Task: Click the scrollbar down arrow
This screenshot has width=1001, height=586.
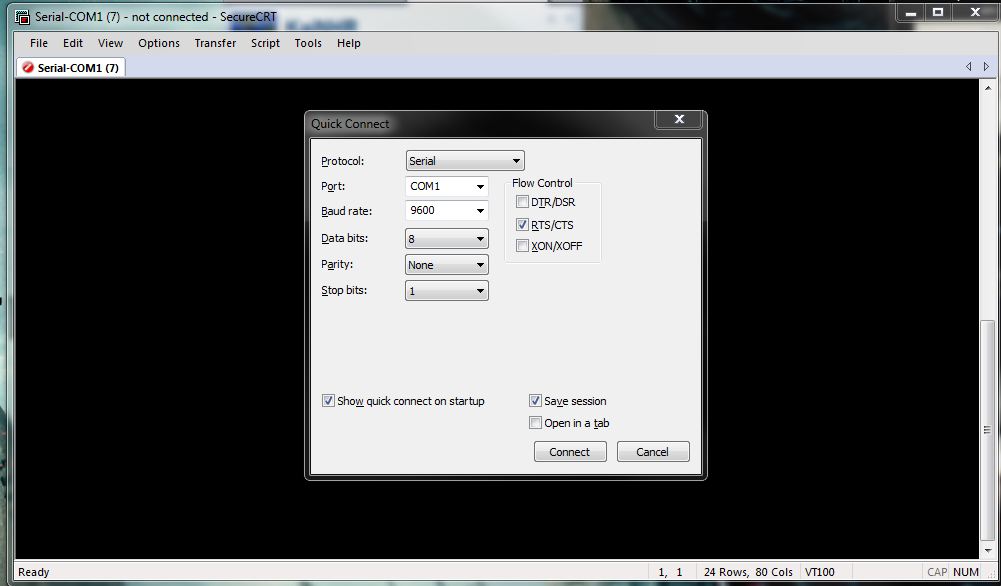Action: pos(988,550)
